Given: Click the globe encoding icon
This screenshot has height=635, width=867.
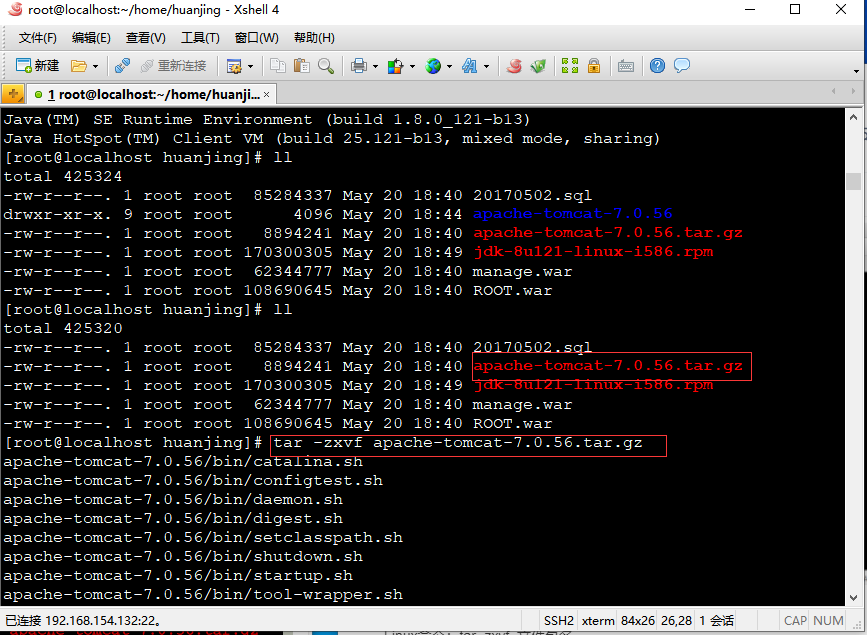Looking at the screenshot, I should tap(433, 66).
